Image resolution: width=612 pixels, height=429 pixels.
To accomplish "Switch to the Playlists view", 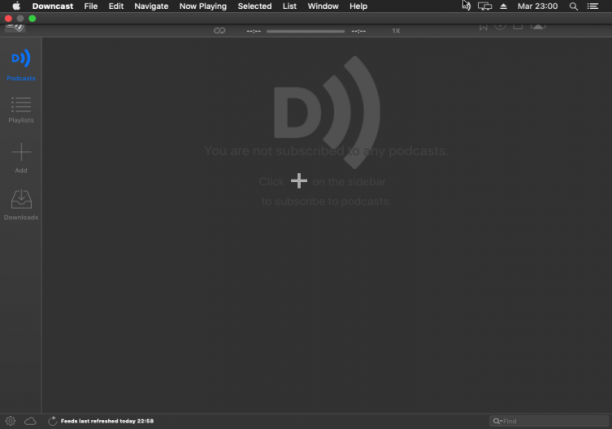I will point(21,110).
